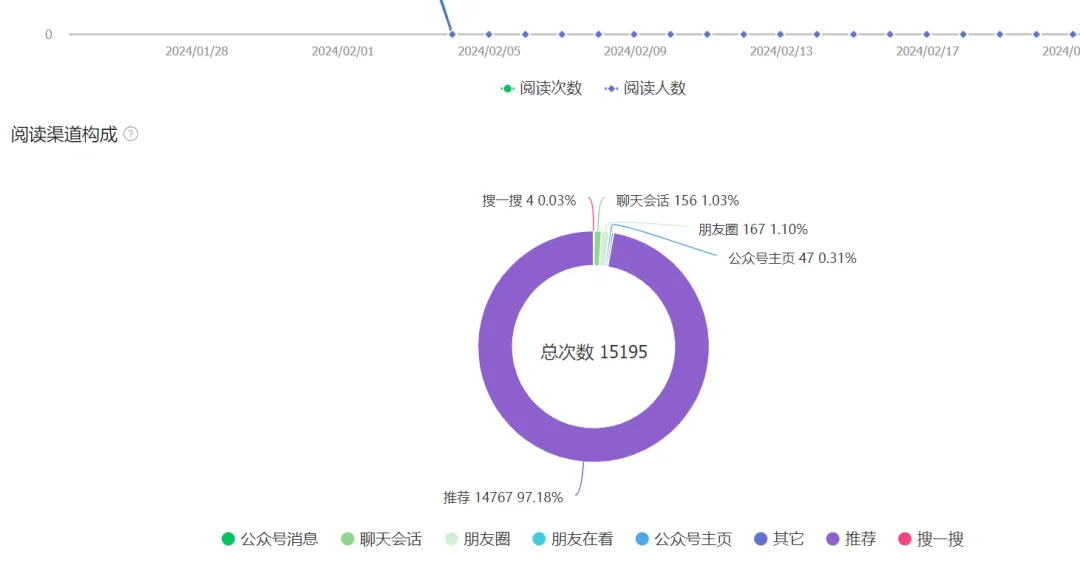Toggle 推荐 legend entry

point(851,539)
